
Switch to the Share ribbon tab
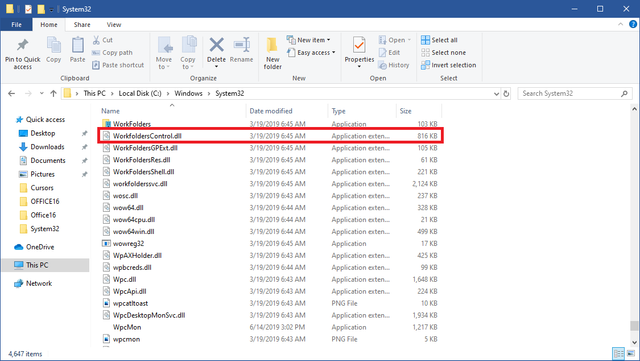point(82,25)
